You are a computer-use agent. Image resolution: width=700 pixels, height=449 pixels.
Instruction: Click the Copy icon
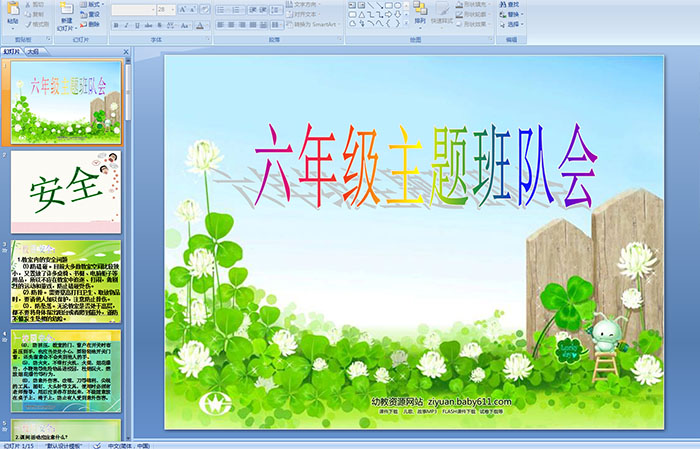click(28, 14)
